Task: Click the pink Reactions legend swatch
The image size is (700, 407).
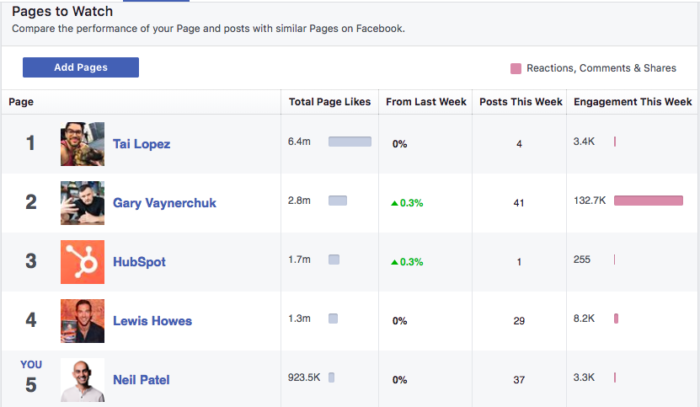Action: pos(516,68)
